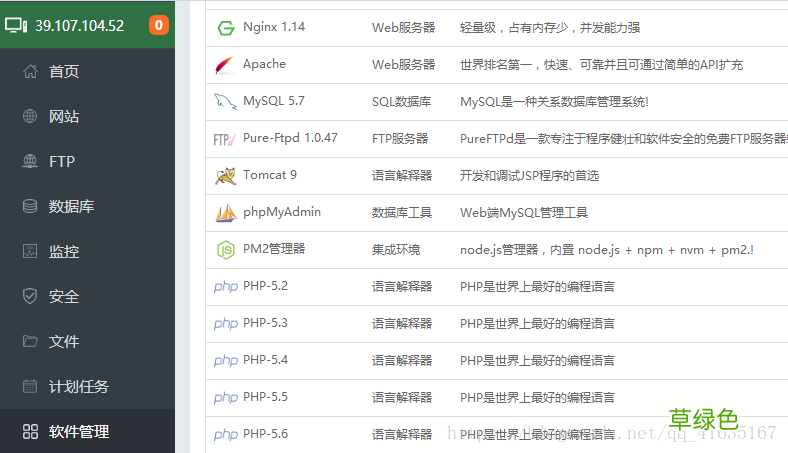Click 语言解释器 type in PHP-5.4 row
This screenshot has height=453, width=788.
click(402, 360)
